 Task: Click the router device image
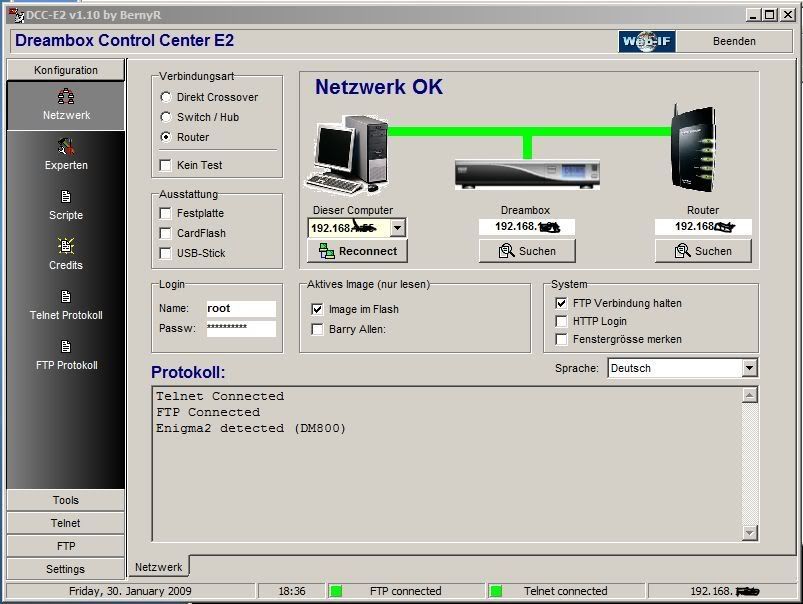click(694, 148)
